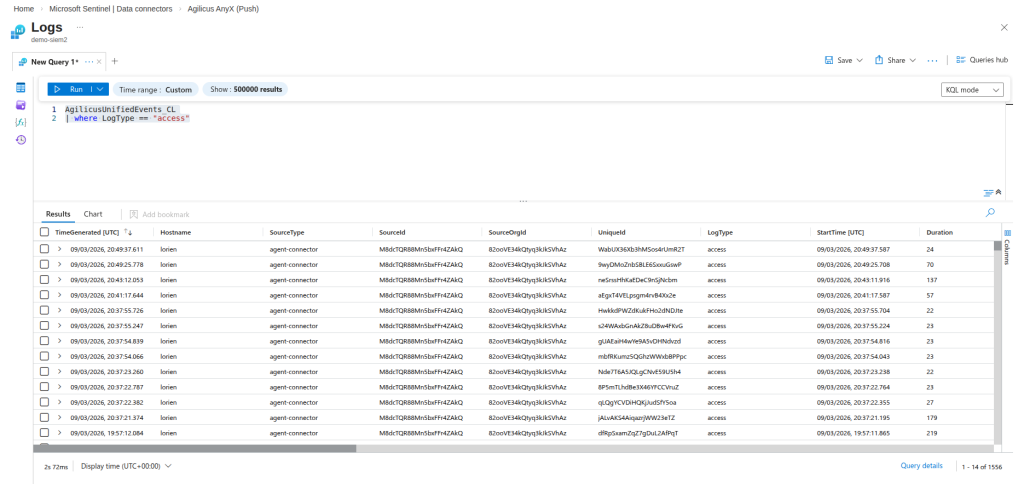This screenshot has height=484, width=1024.
Task: Change the Time range Custom setting
Action: [x=155, y=89]
